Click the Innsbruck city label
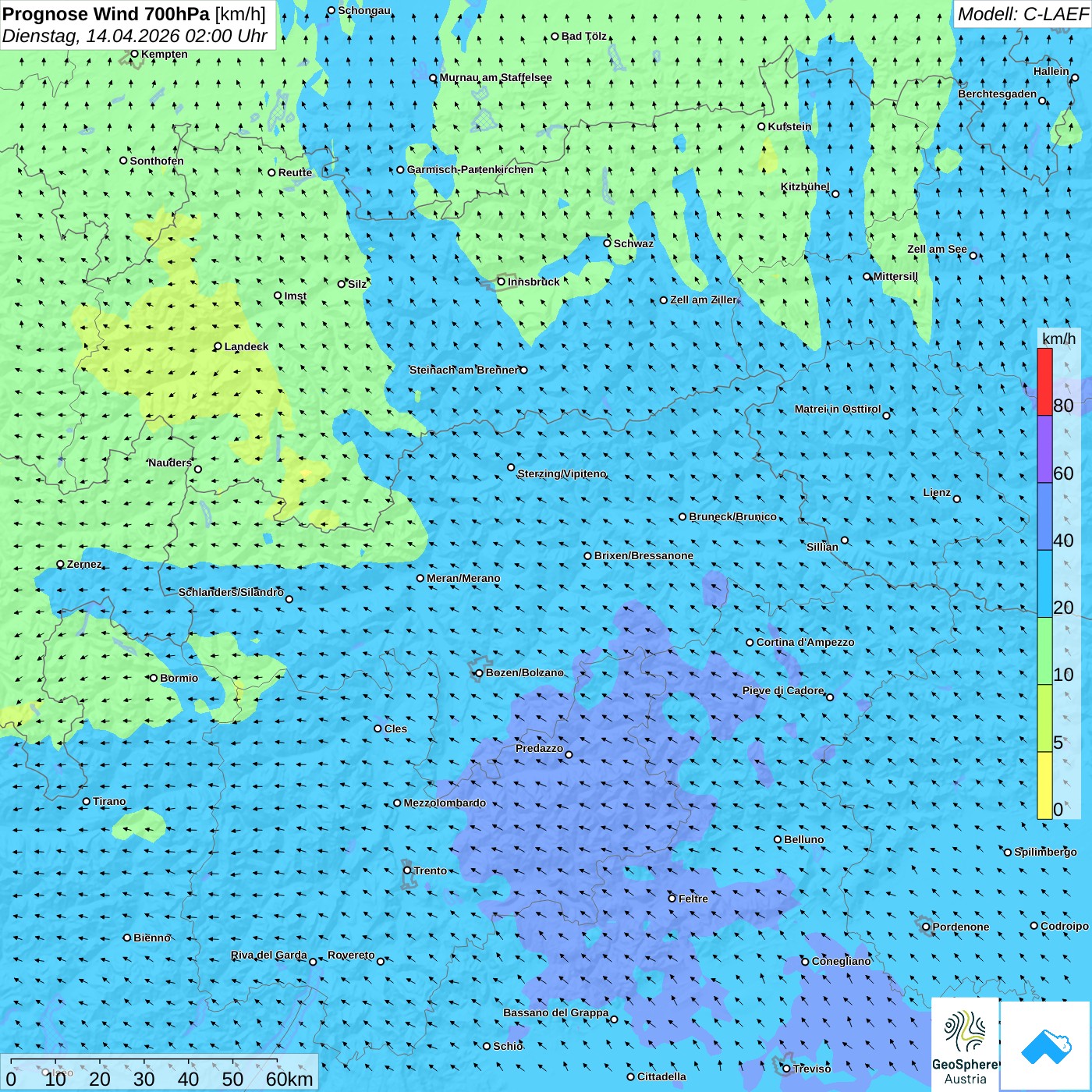This screenshot has height=1092, width=1092. coord(534,282)
